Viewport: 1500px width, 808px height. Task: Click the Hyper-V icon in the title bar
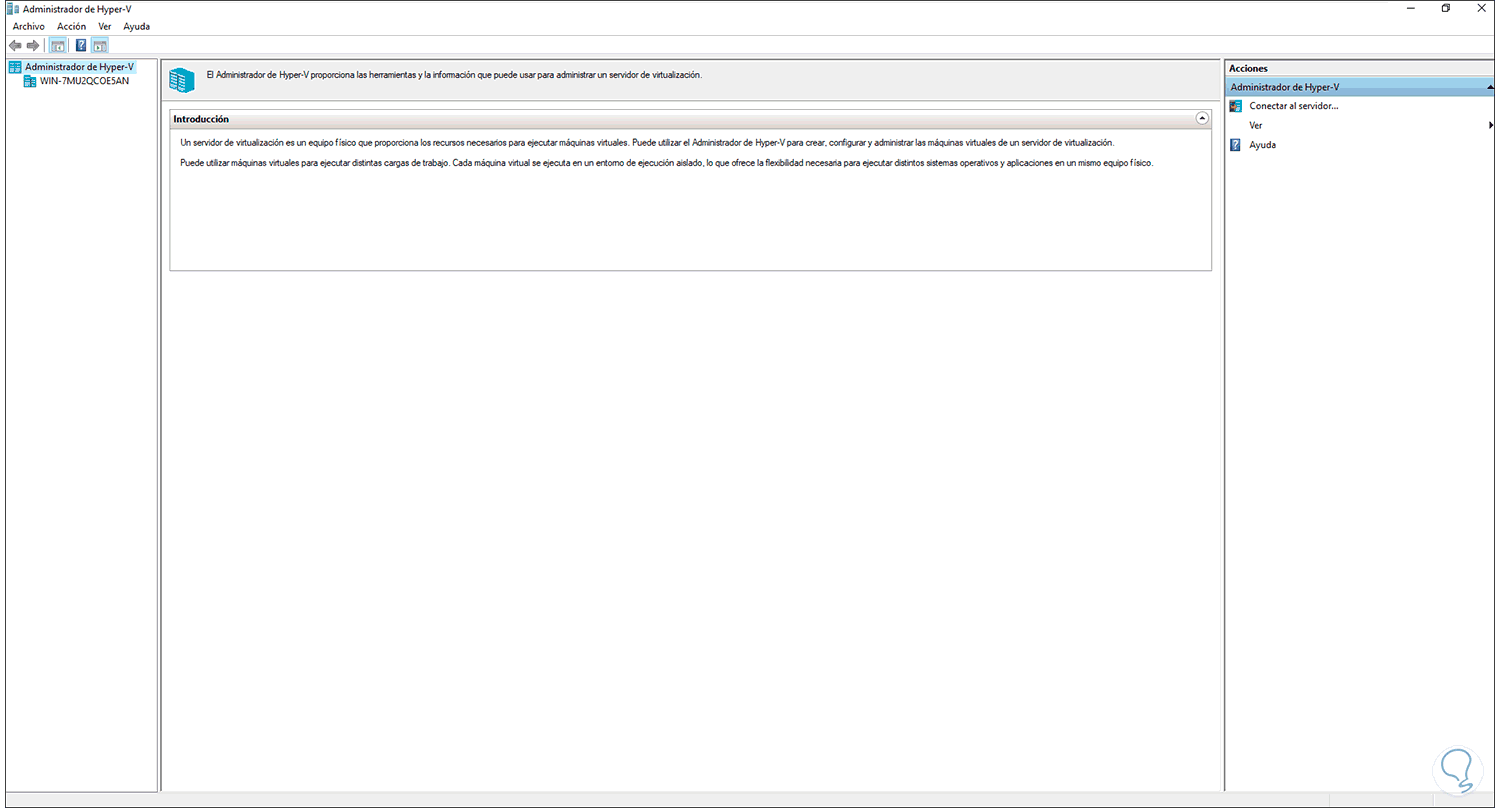tap(12, 8)
